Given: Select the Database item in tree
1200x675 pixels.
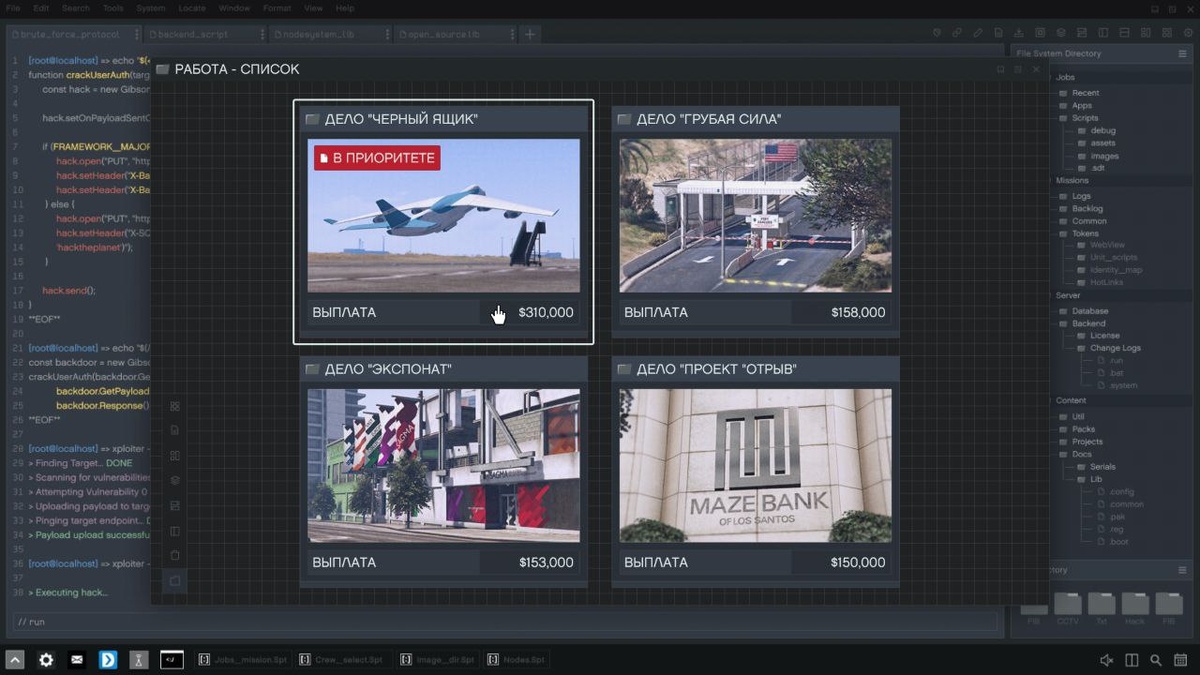Looking at the screenshot, I should [1083, 311].
